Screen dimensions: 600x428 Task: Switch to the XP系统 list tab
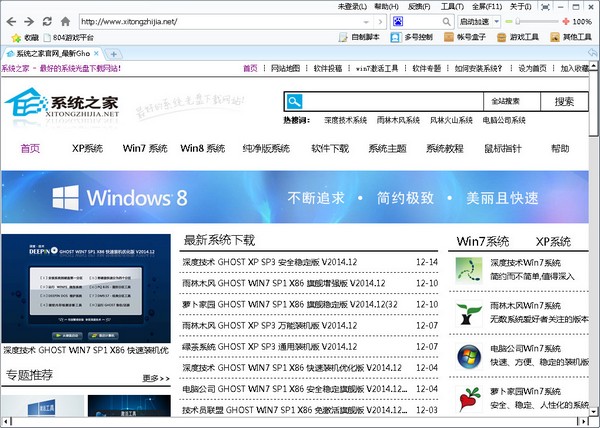(553, 241)
